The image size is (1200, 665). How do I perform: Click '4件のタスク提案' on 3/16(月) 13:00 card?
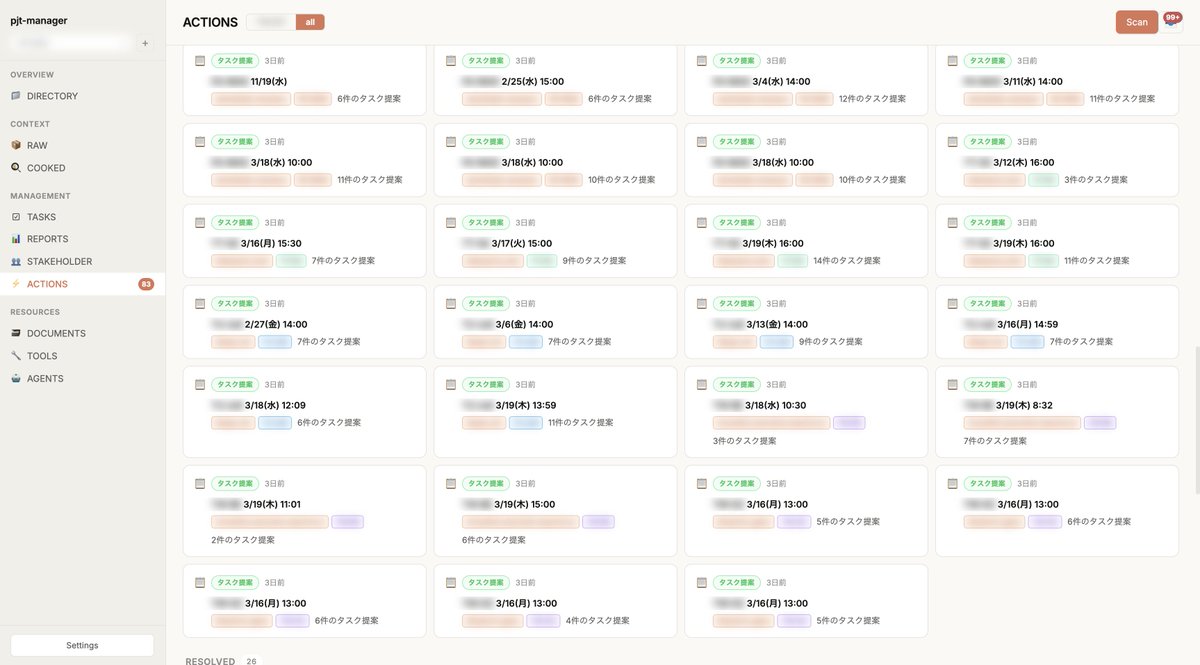point(598,621)
